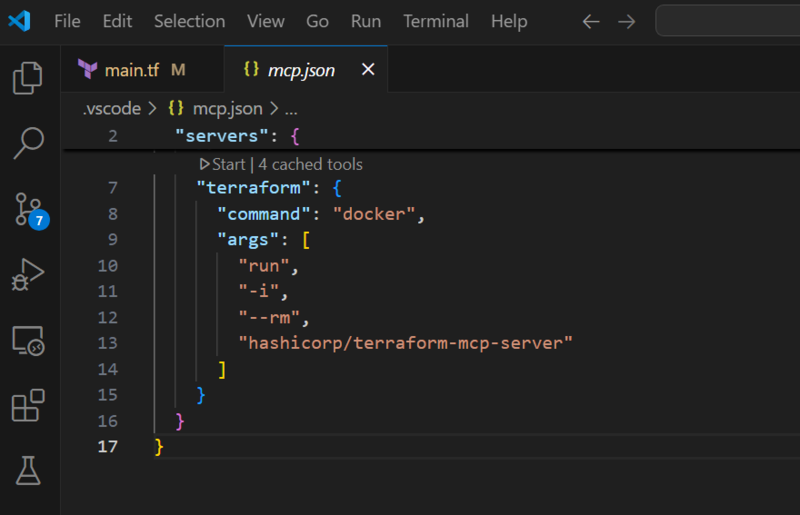Close the mcp.json tab
Viewport: 800px width, 515px height.
368,69
